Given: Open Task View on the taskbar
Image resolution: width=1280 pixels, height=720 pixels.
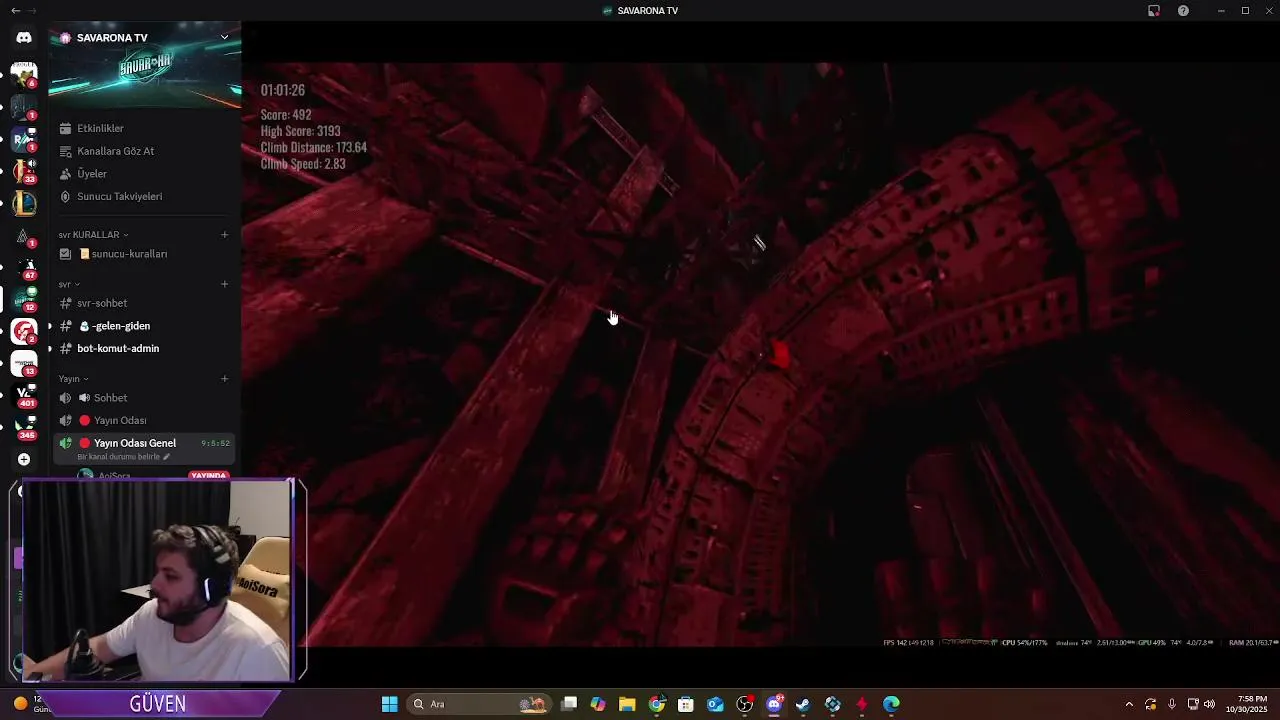Looking at the screenshot, I should 569,704.
